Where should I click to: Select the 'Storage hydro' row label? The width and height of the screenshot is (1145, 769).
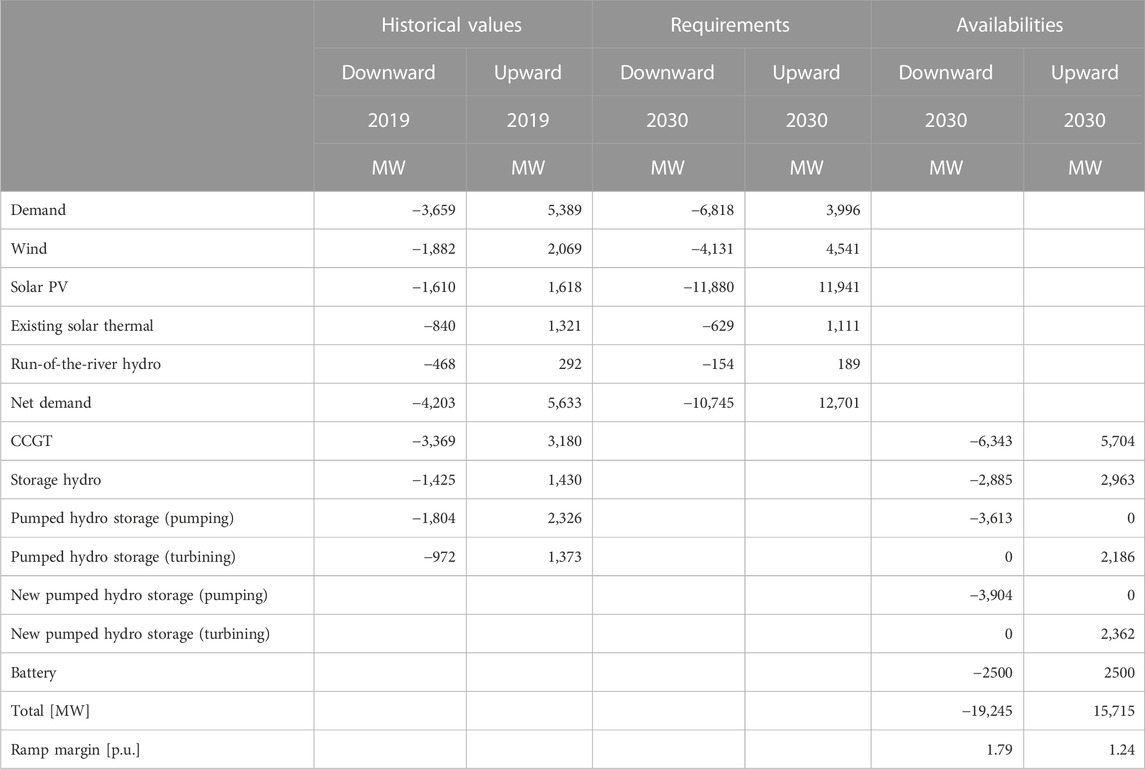click(x=55, y=481)
